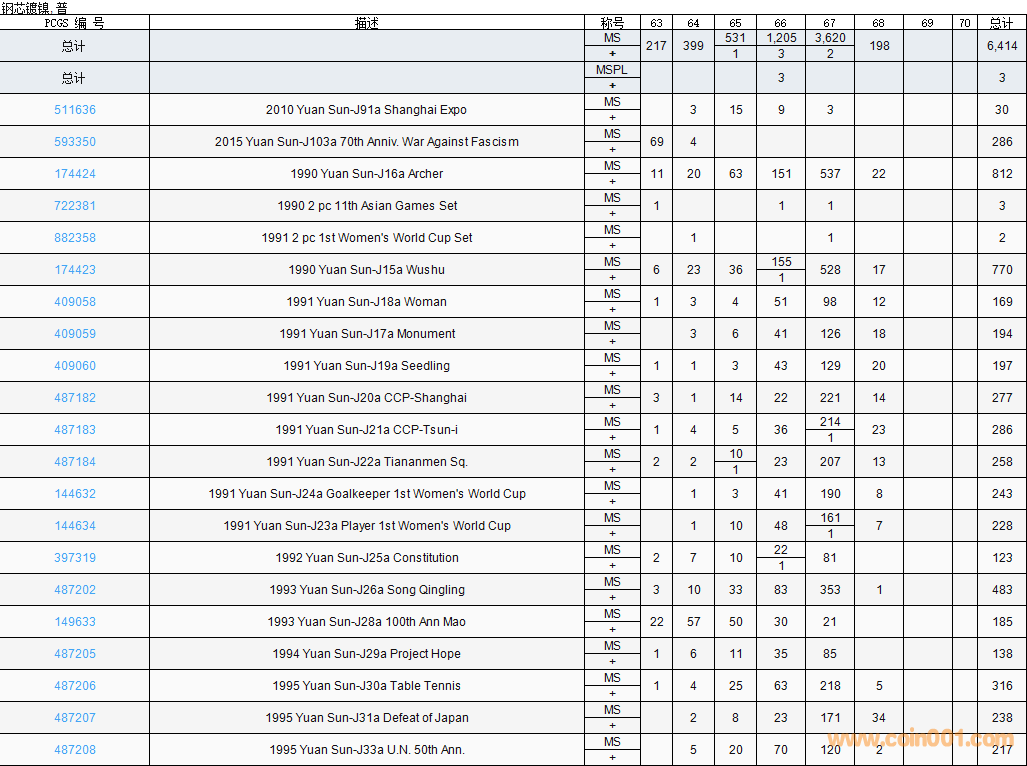Click the total 6,414 cell
Screen dimensions: 1027x766
click(x=1001, y=46)
